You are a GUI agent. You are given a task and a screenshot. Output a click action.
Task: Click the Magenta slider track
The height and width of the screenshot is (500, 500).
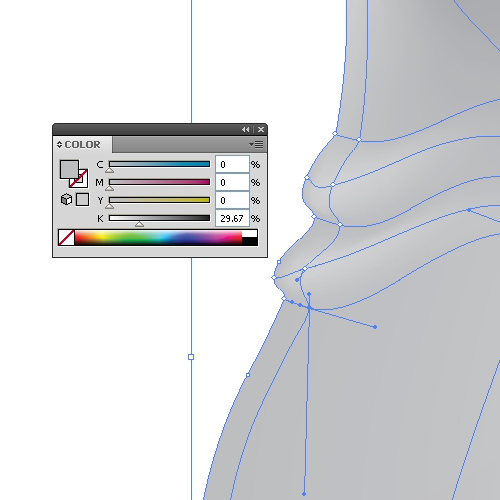pyautogui.click(x=159, y=182)
